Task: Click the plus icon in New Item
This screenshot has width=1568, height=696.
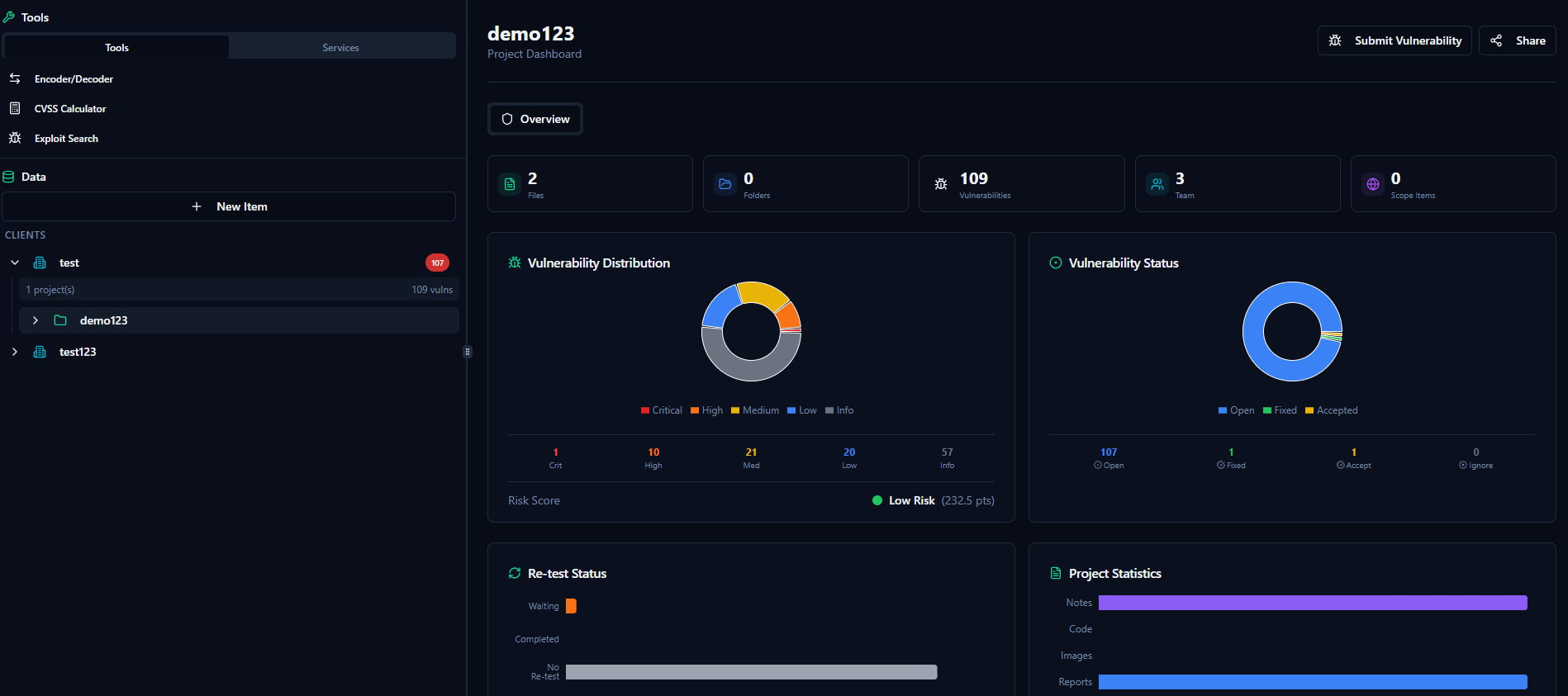Action: [197, 206]
